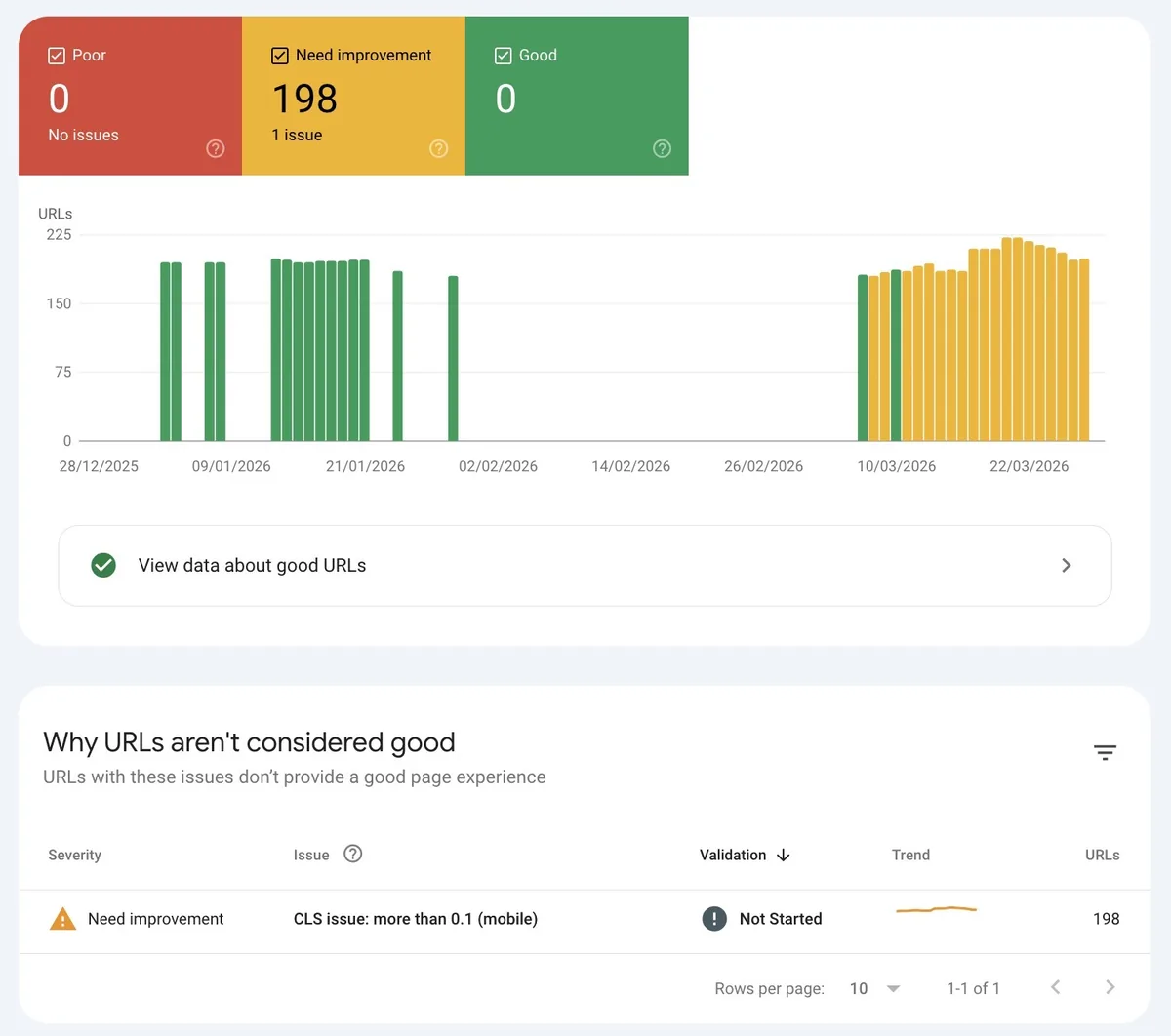Click the filter rows icon
1171x1036 pixels.
(1105, 752)
